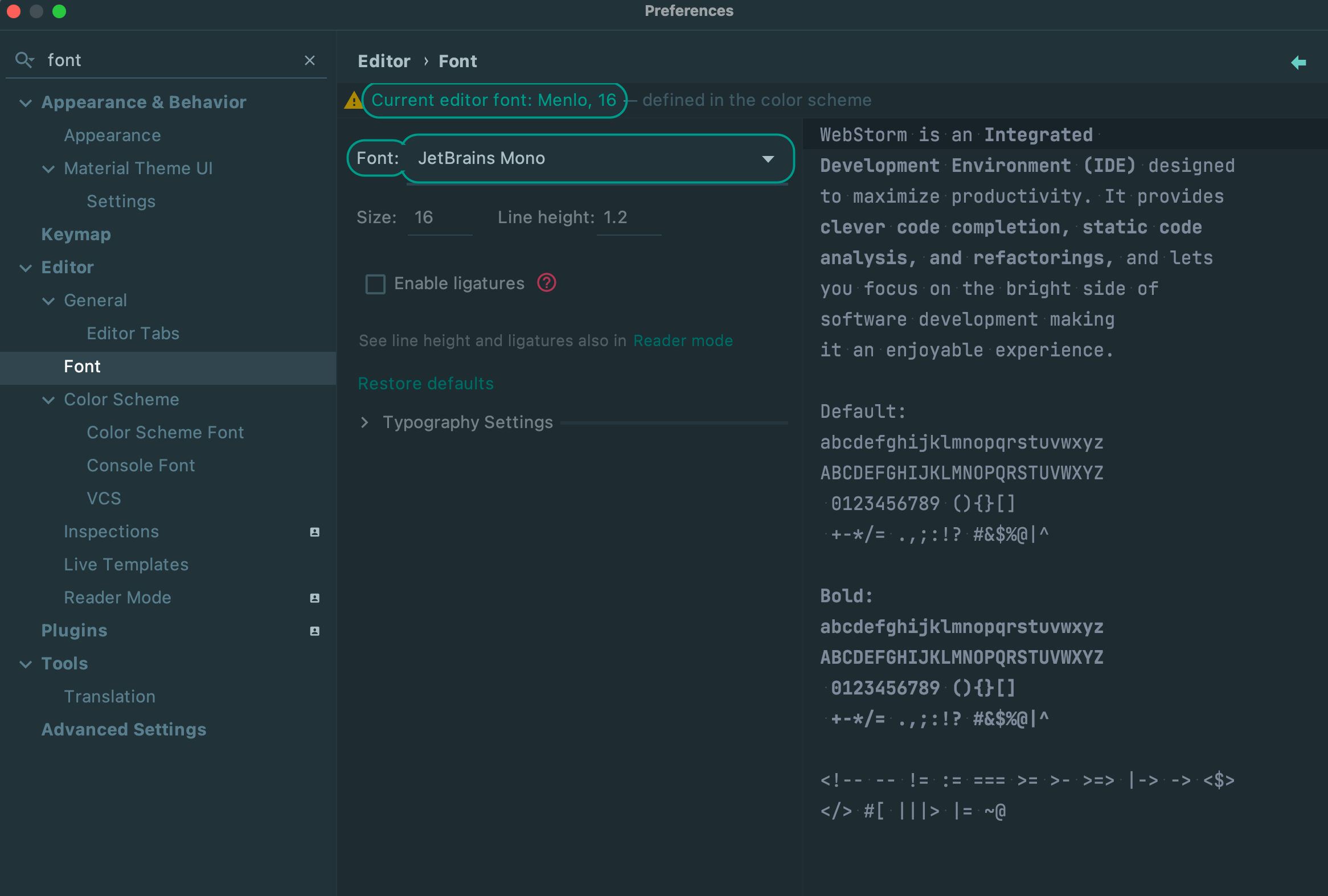Image resolution: width=1328 pixels, height=896 pixels.
Task: Enable the ligatures checkbox
Action: (375, 284)
